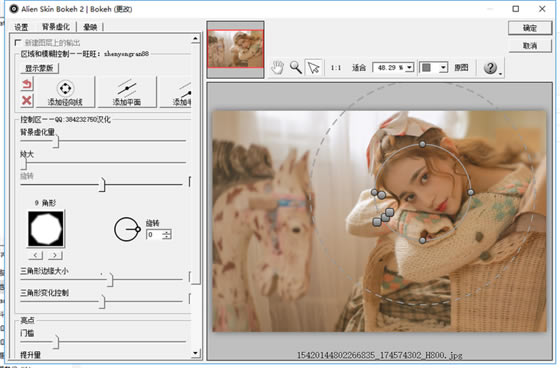
Task: Switch to the 设置 tab
Action: pos(21,27)
